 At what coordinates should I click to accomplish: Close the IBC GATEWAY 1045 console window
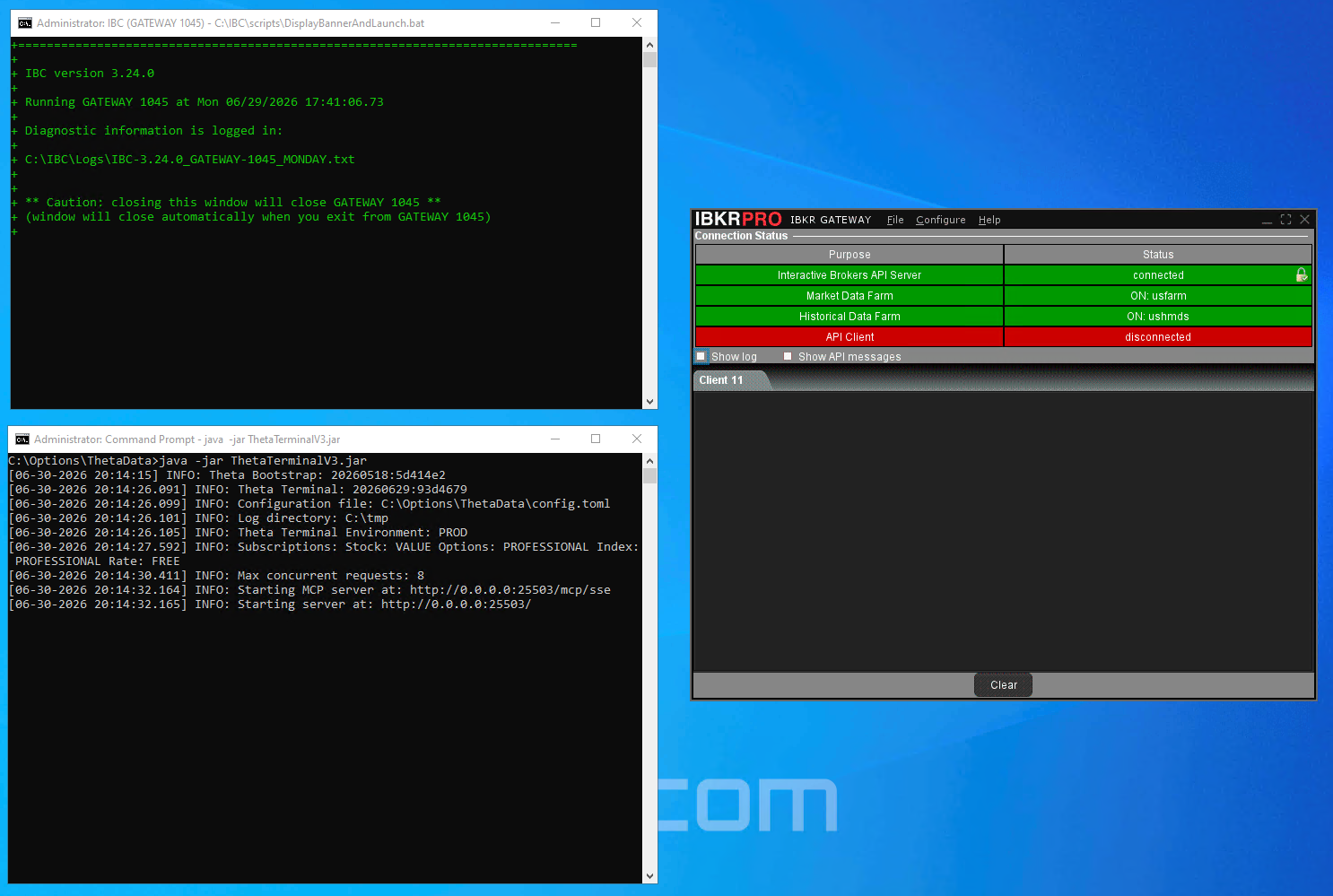[x=637, y=23]
